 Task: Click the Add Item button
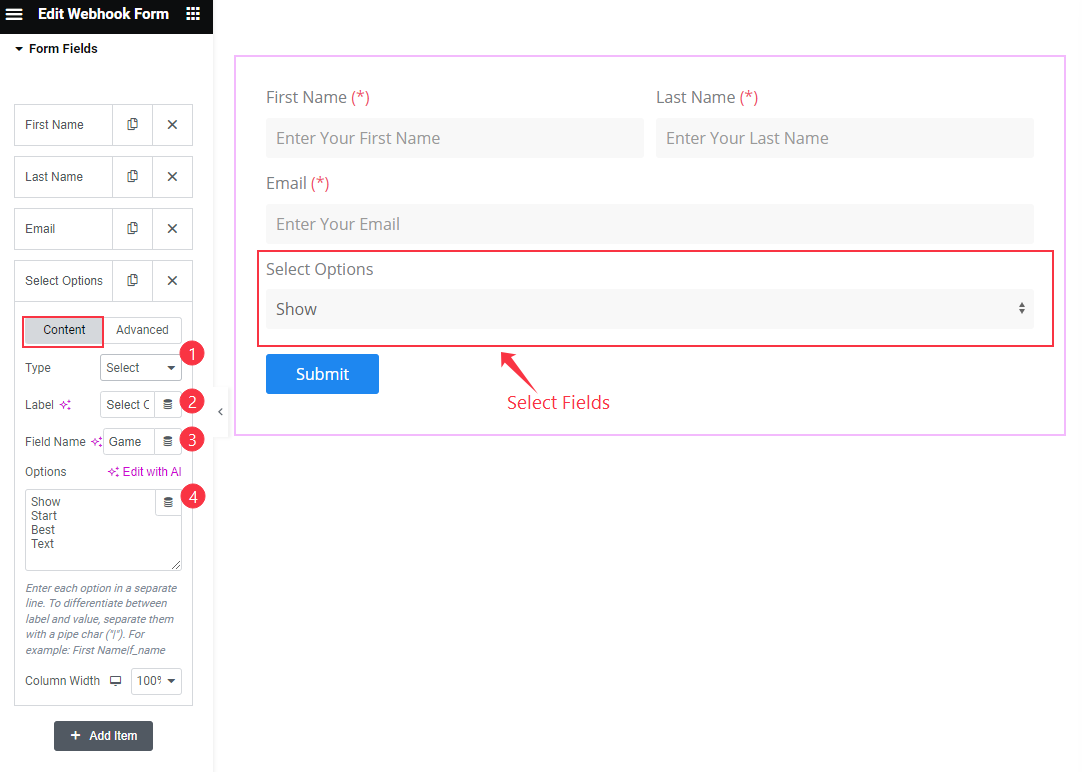click(103, 735)
